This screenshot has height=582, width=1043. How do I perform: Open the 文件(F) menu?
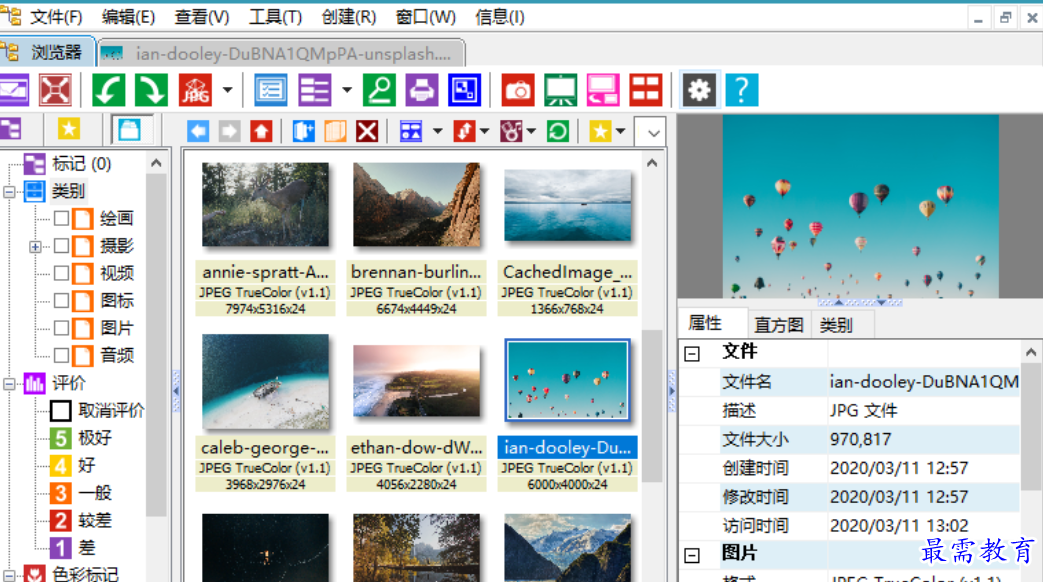pos(56,17)
